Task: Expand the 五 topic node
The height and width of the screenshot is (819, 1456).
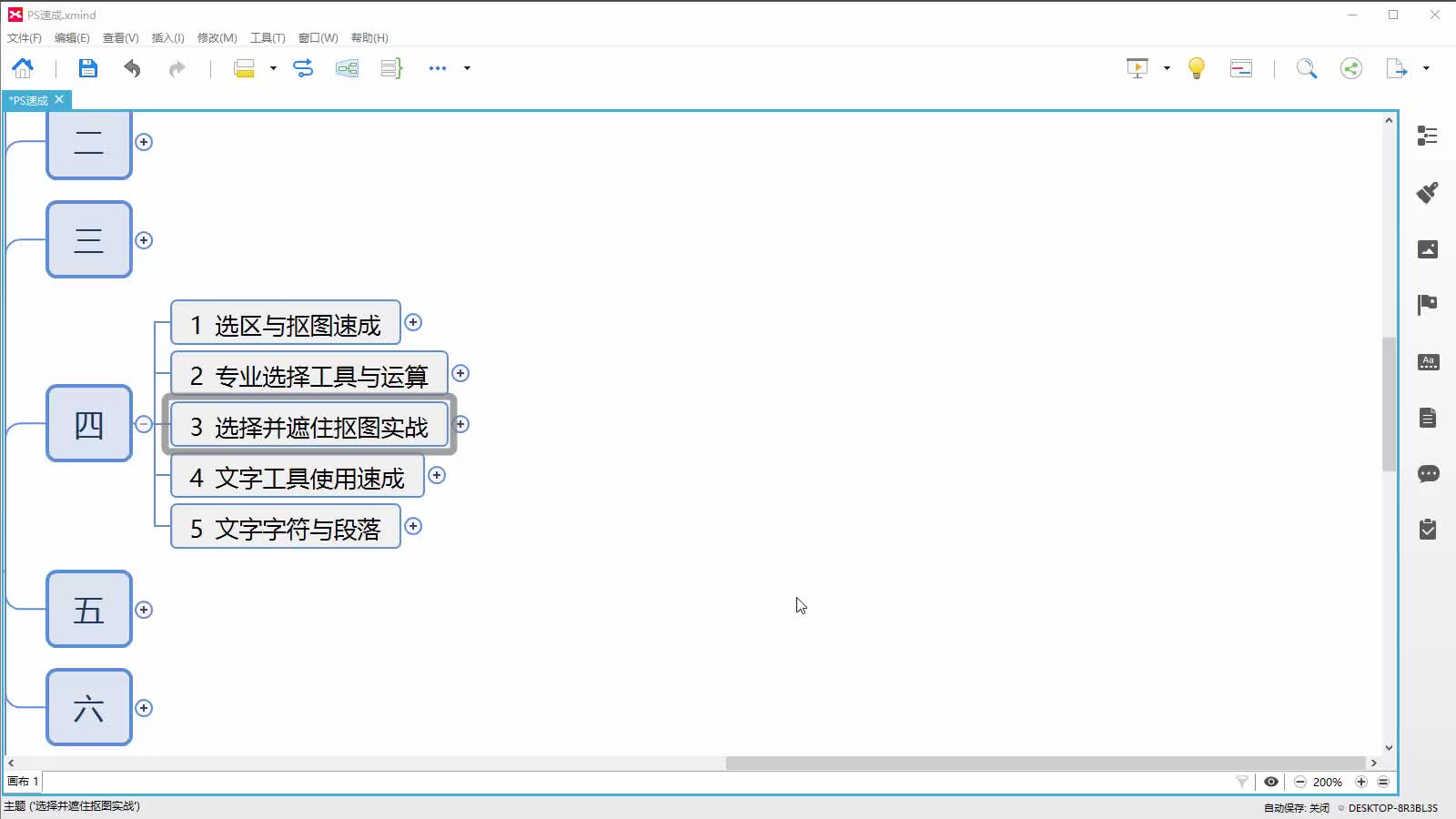Action: click(144, 610)
